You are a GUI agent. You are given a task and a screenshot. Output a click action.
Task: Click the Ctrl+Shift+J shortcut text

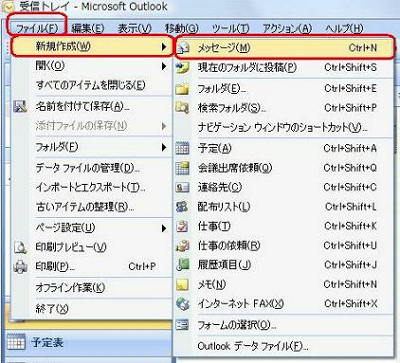coord(351,265)
